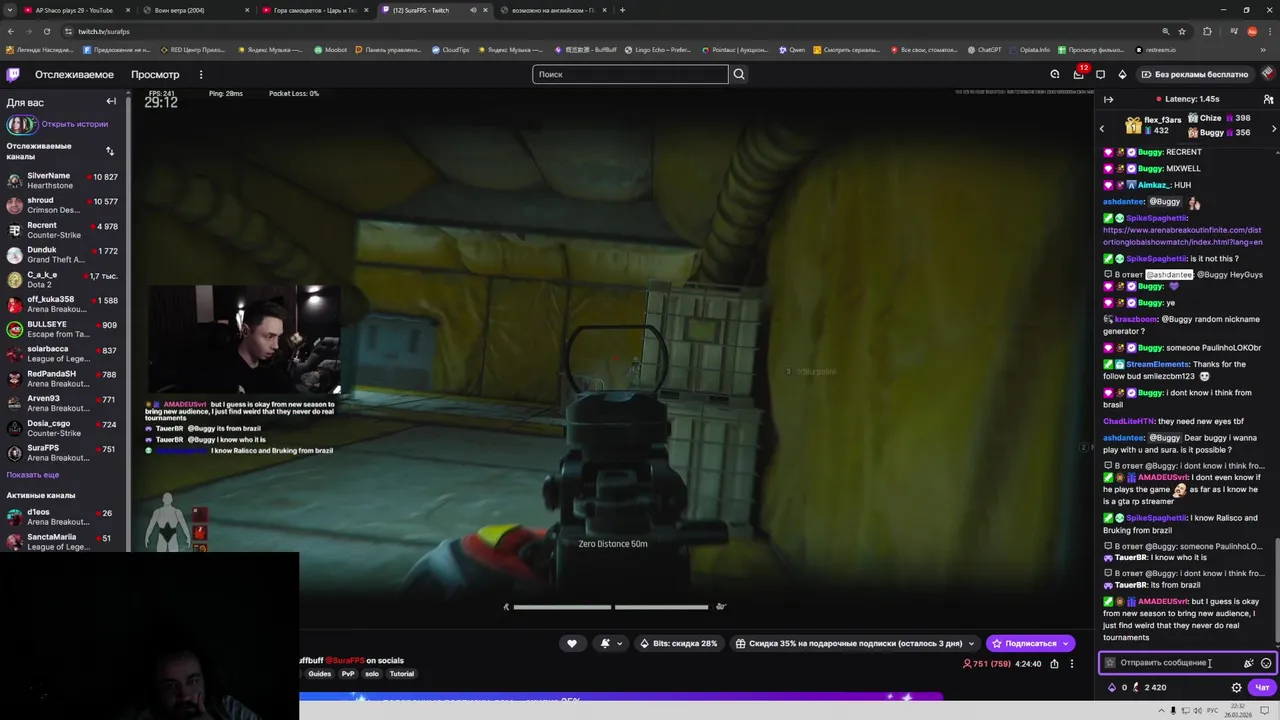This screenshot has width=1280, height=720.
Task: Open SanctaMarilia channel in sidebar
Action: point(64,541)
